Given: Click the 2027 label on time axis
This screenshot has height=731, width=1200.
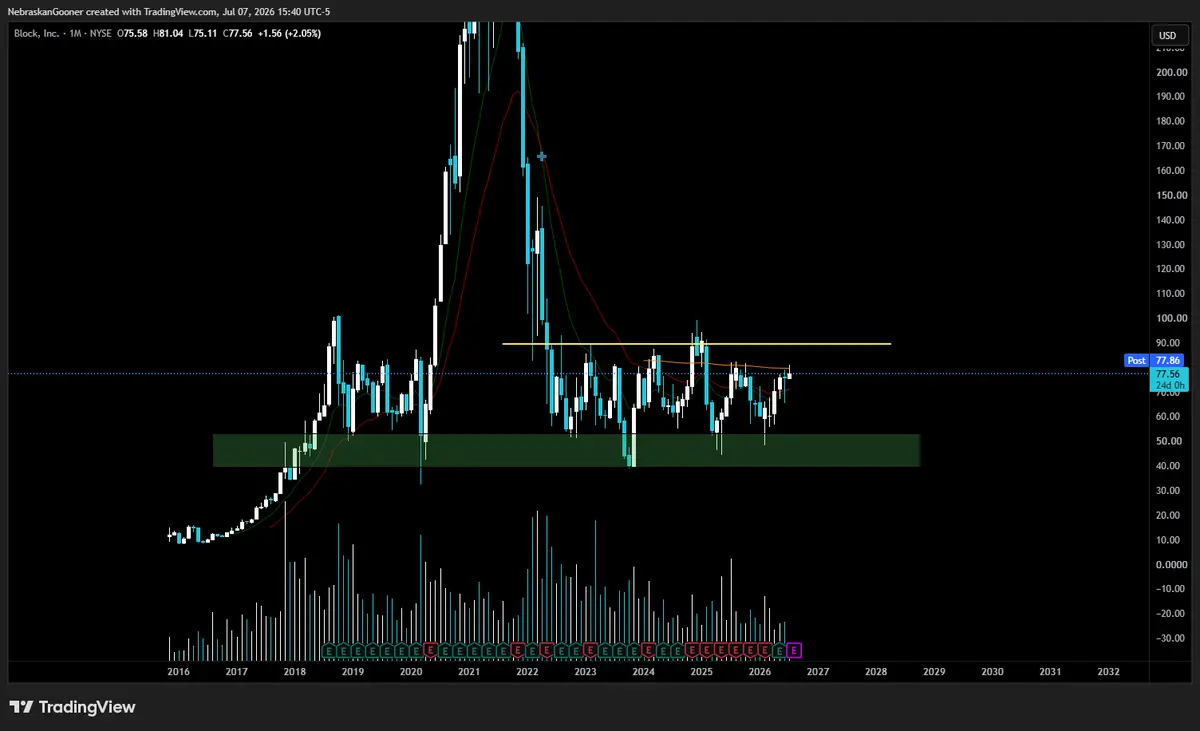Looking at the screenshot, I should [x=817, y=672].
